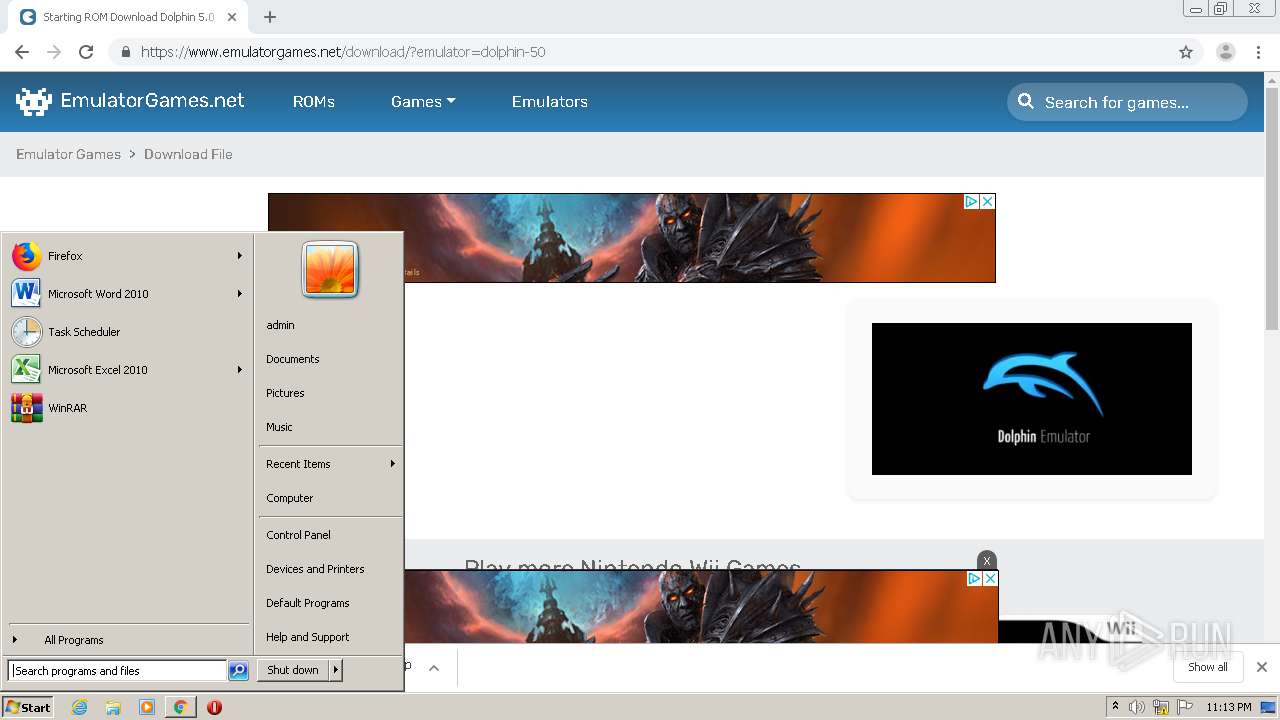1280x720 pixels.
Task: Click the Search for games field
Action: 1127,102
